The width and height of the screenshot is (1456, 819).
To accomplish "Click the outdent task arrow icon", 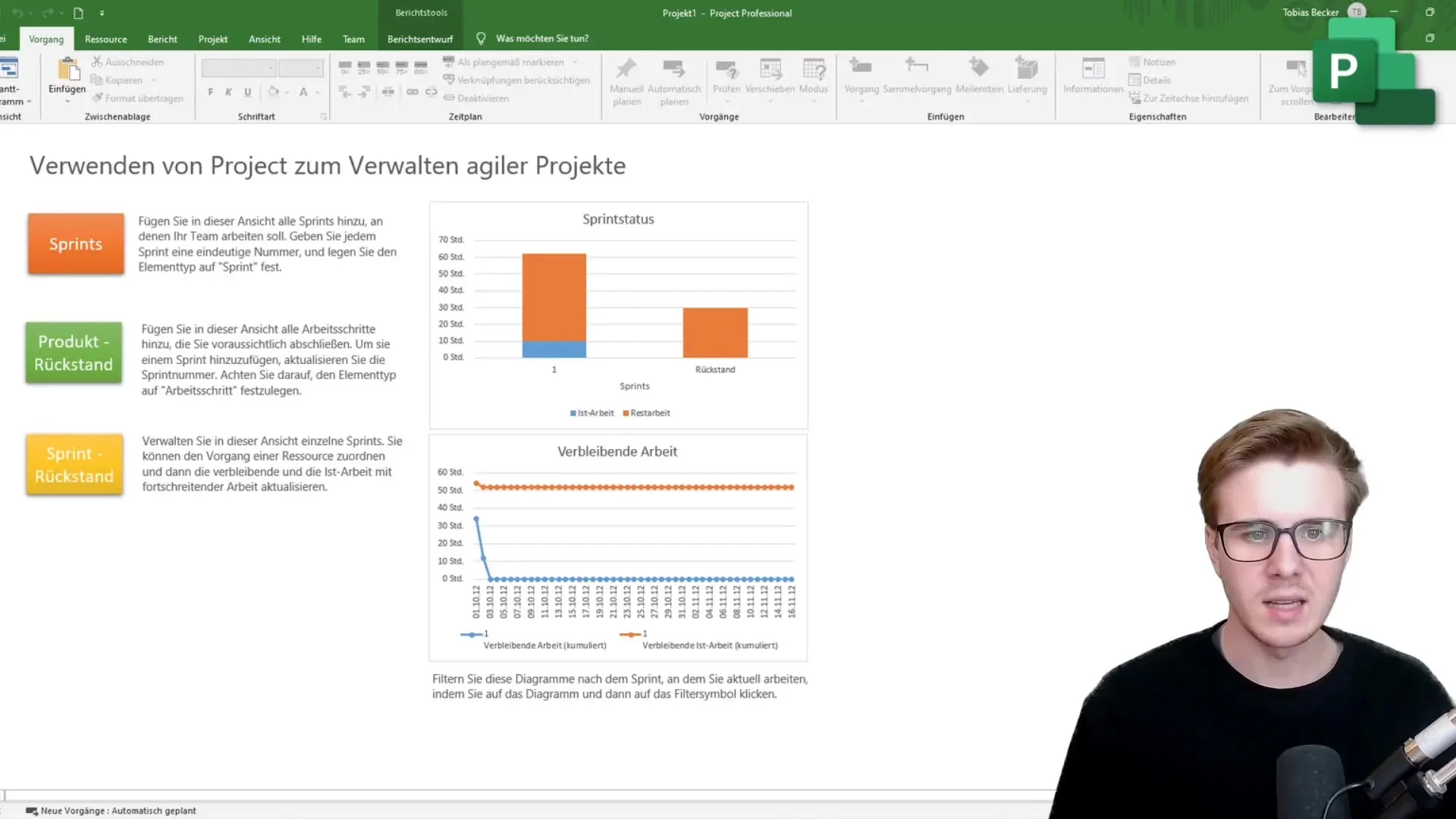I will pos(345,92).
